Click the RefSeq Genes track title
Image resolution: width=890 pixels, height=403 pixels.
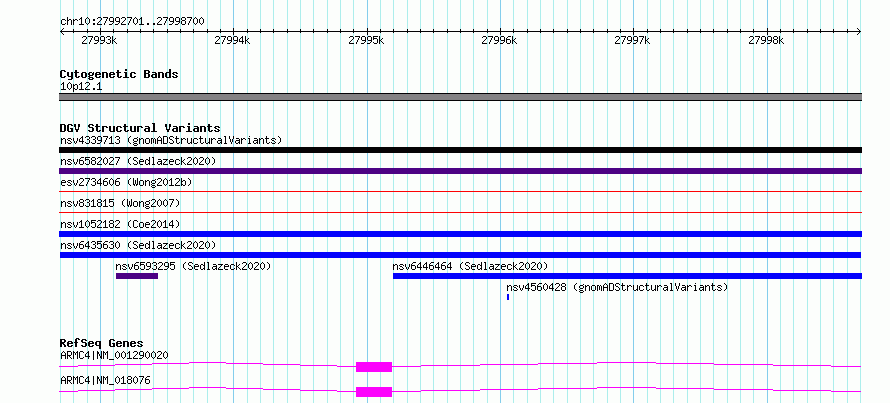click(102, 343)
